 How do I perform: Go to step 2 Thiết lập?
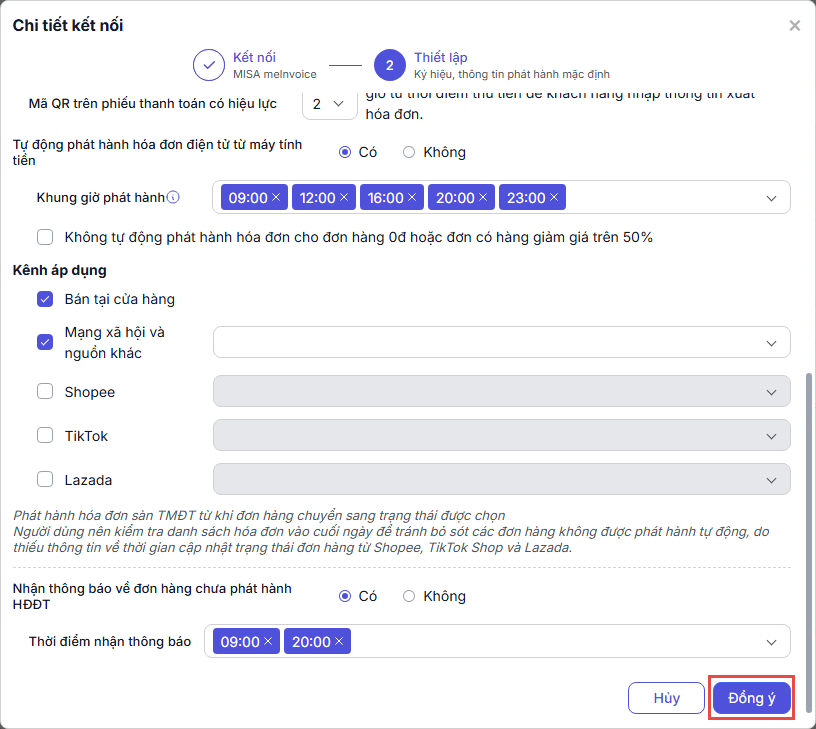tap(389, 65)
